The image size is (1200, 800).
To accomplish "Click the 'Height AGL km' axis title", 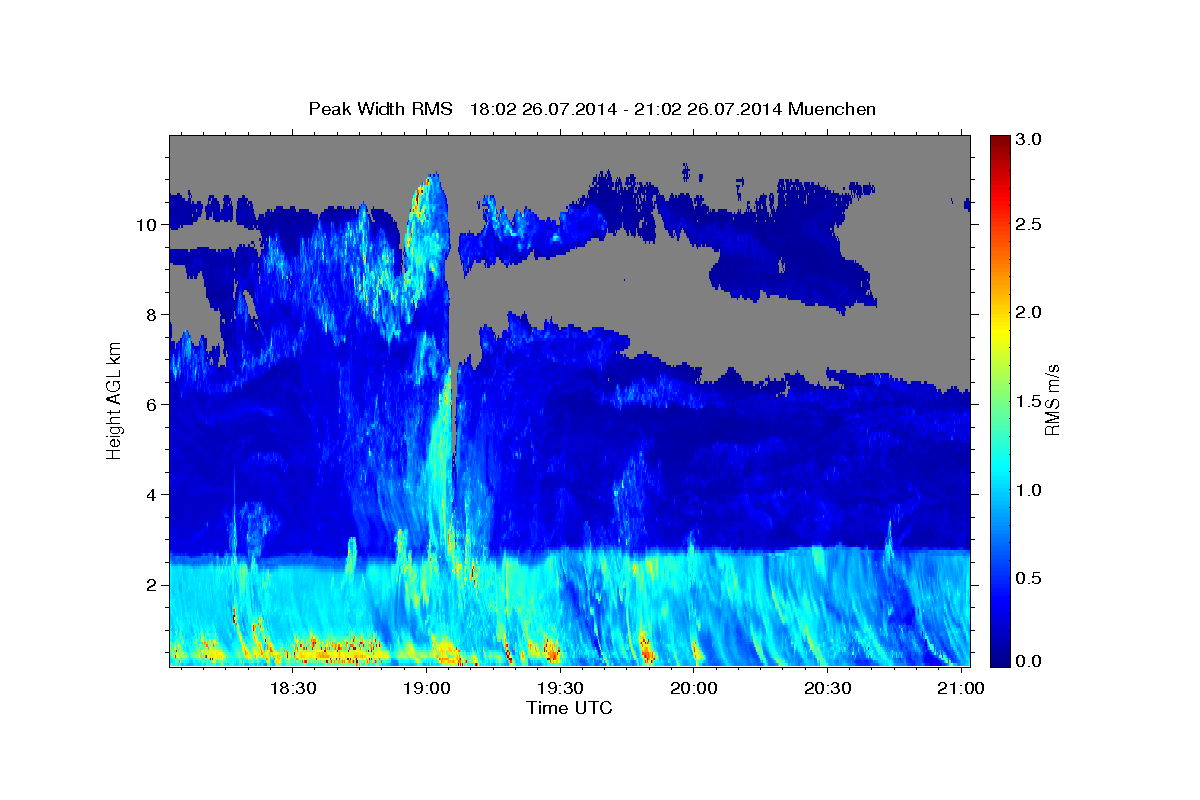I will coord(114,400).
